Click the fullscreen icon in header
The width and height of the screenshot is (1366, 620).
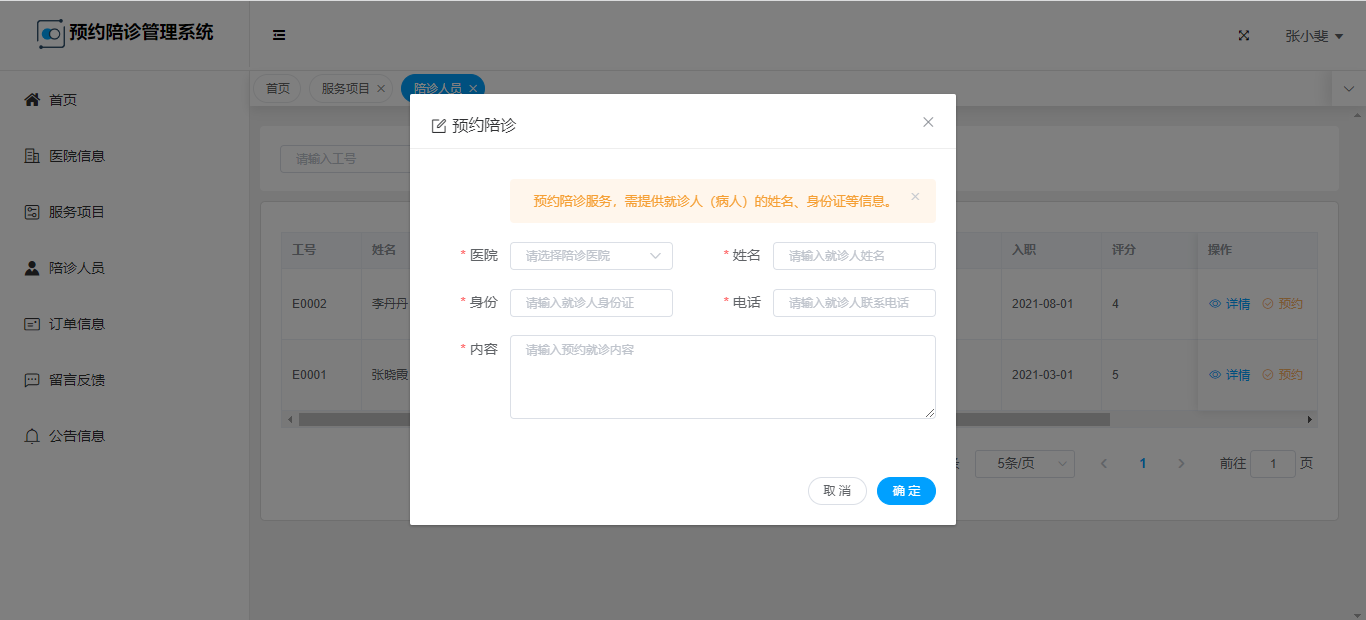(1244, 35)
